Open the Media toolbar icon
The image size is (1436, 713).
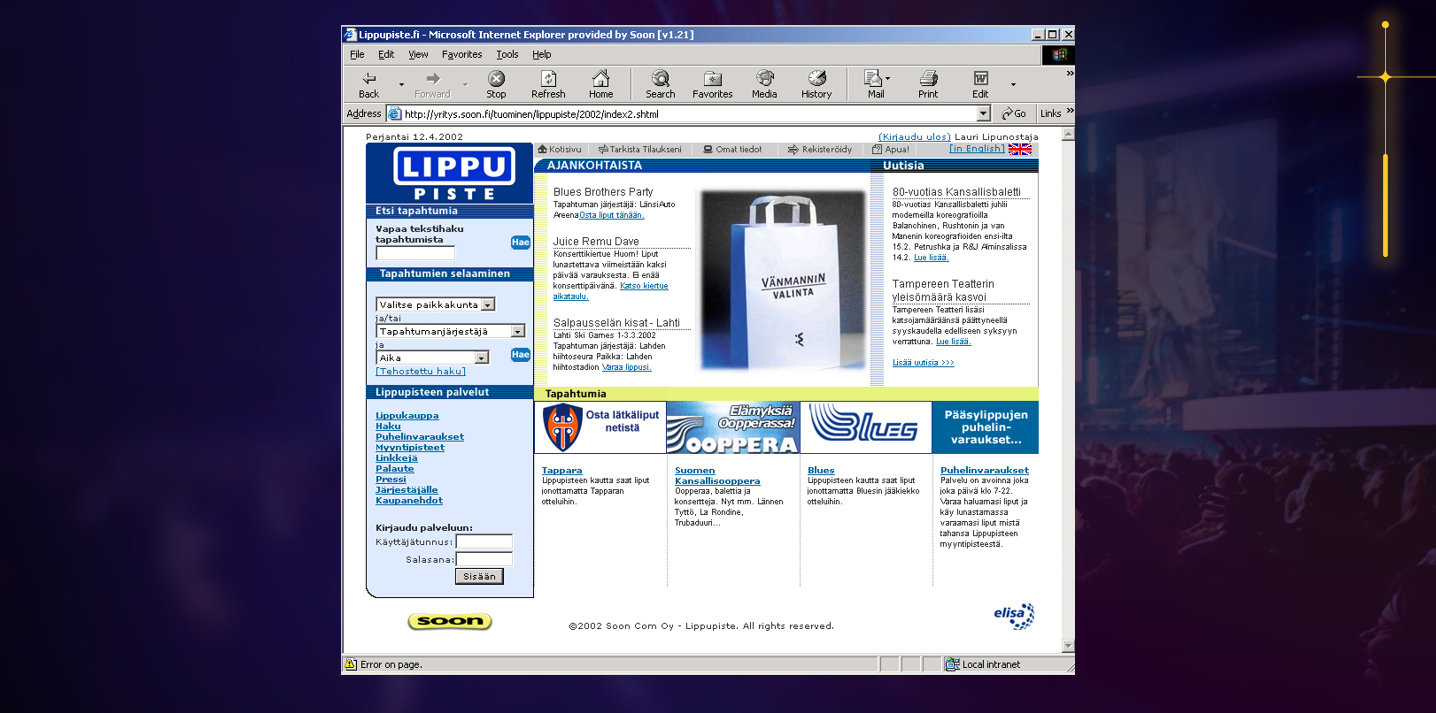coord(764,84)
